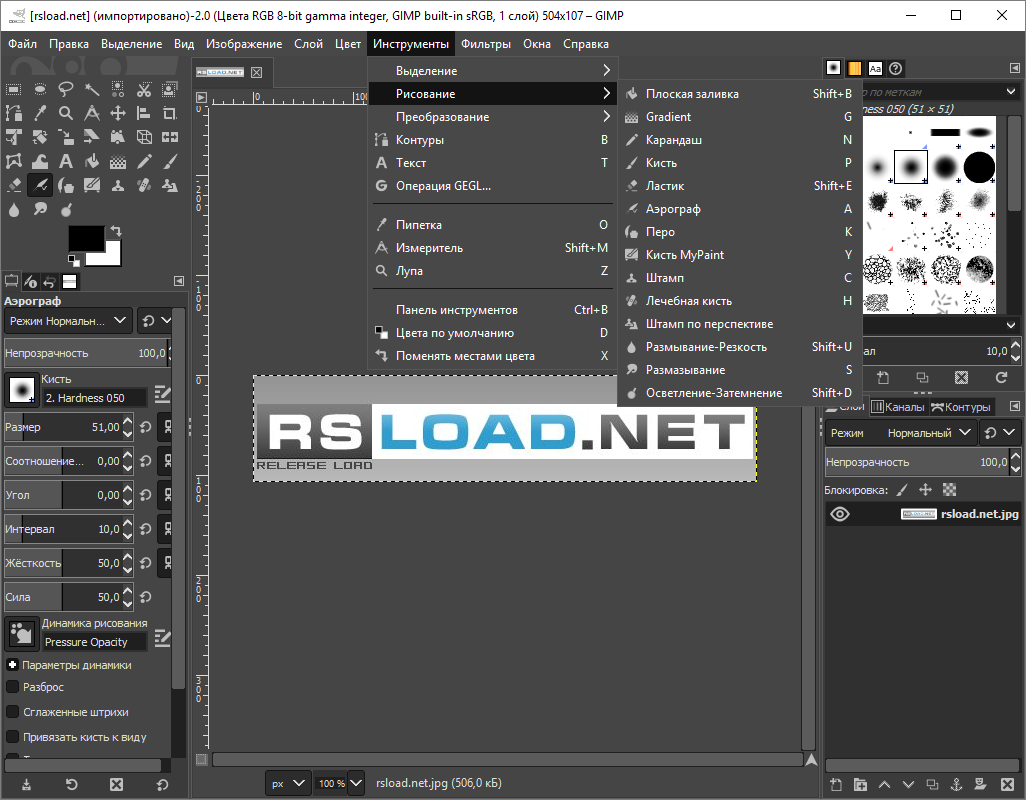1026x800 pixels.
Task: Open tool options panel configuration menu arrow
Action: tap(179, 281)
